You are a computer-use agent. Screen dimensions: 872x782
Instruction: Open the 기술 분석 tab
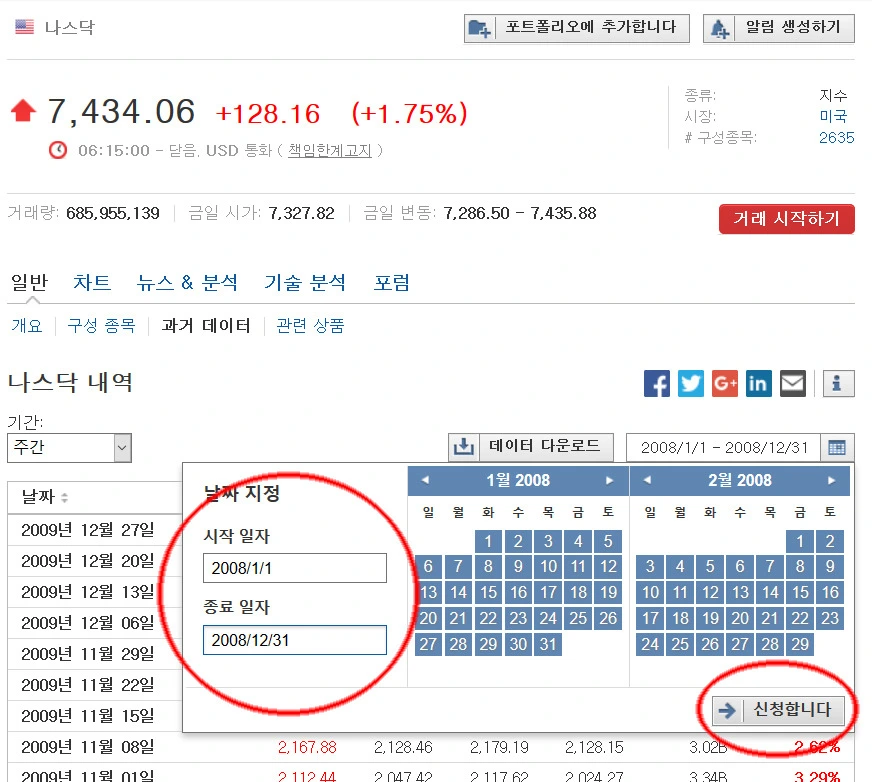click(x=305, y=283)
